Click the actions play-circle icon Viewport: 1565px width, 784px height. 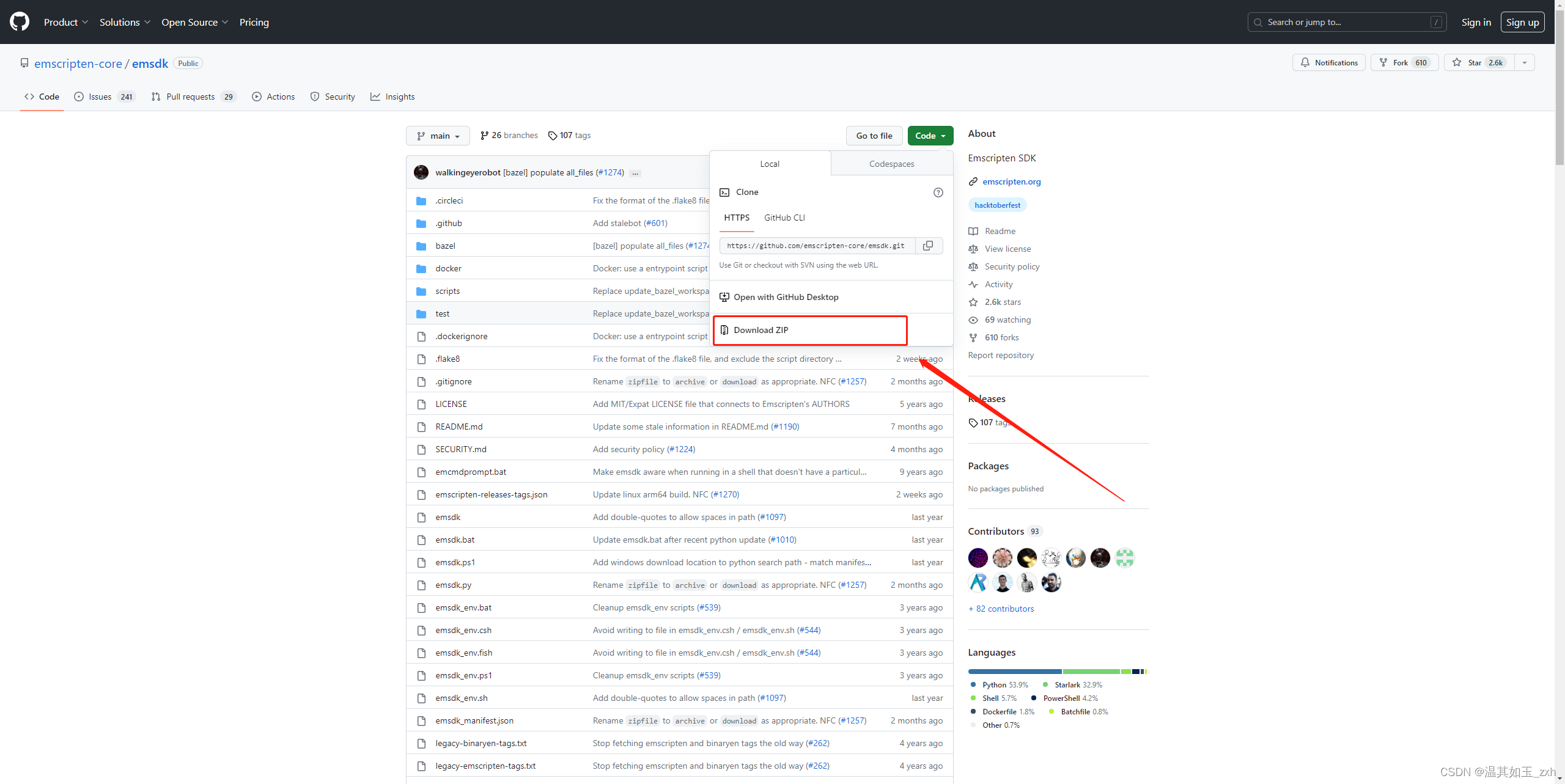257,97
